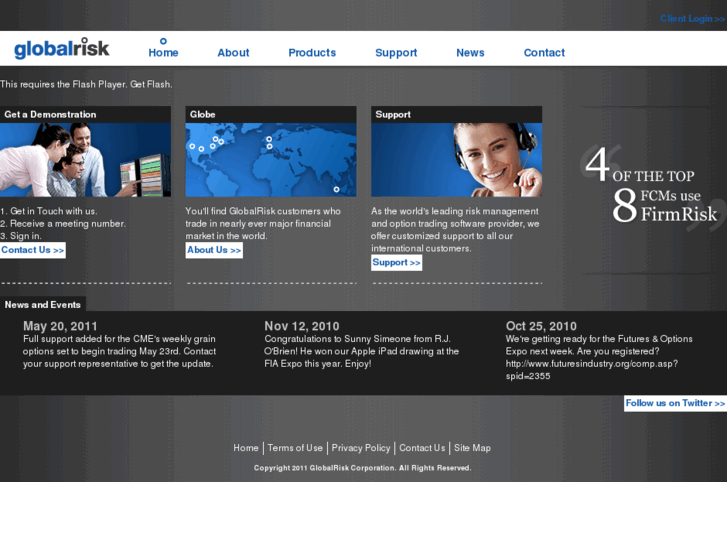Image resolution: width=727 pixels, height=545 pixels.
Task: Open the footer Privacy Policy link
Action: (361, 448)
